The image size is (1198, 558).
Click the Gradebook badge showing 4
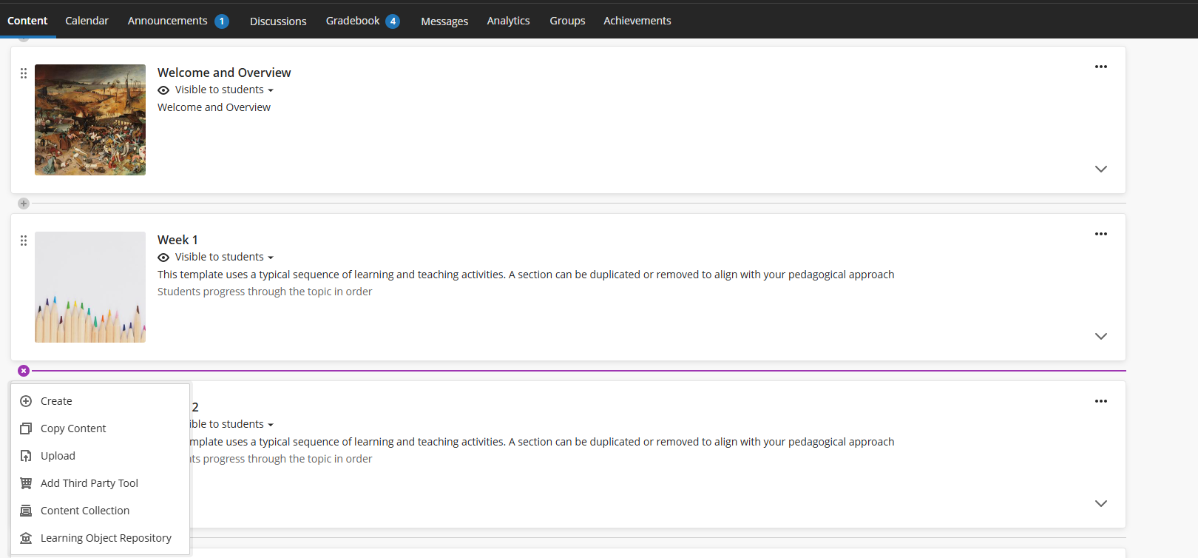pyautogui.click(x=393, y=21)
